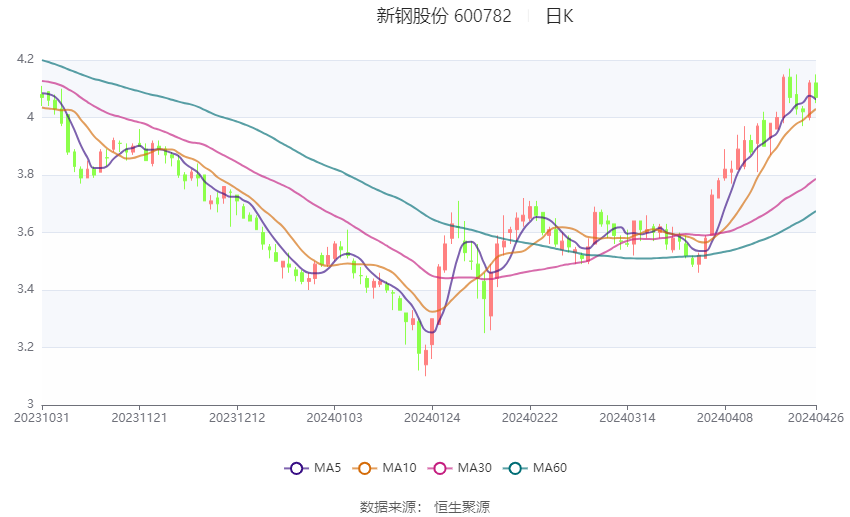The image size is (850, 517).
Task: Click the 4.2 price axis label
Action: pos(24,60)
